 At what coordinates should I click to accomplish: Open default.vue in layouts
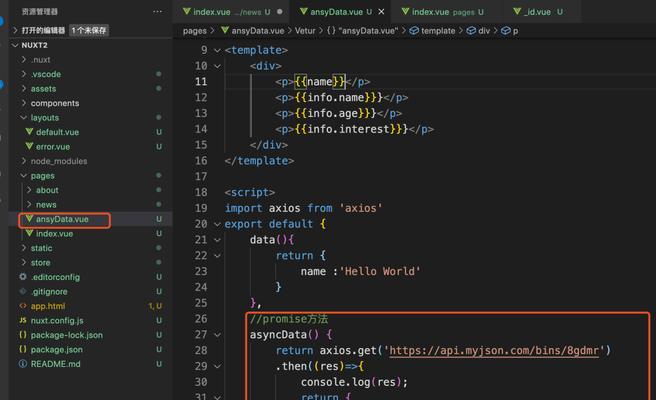pos(57,132)
